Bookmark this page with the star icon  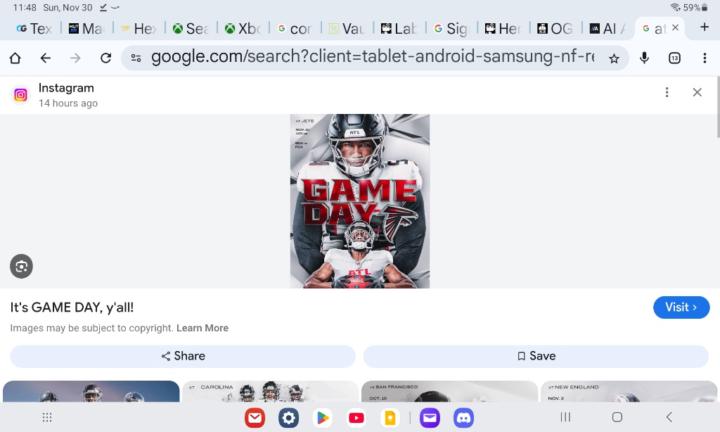614,58
